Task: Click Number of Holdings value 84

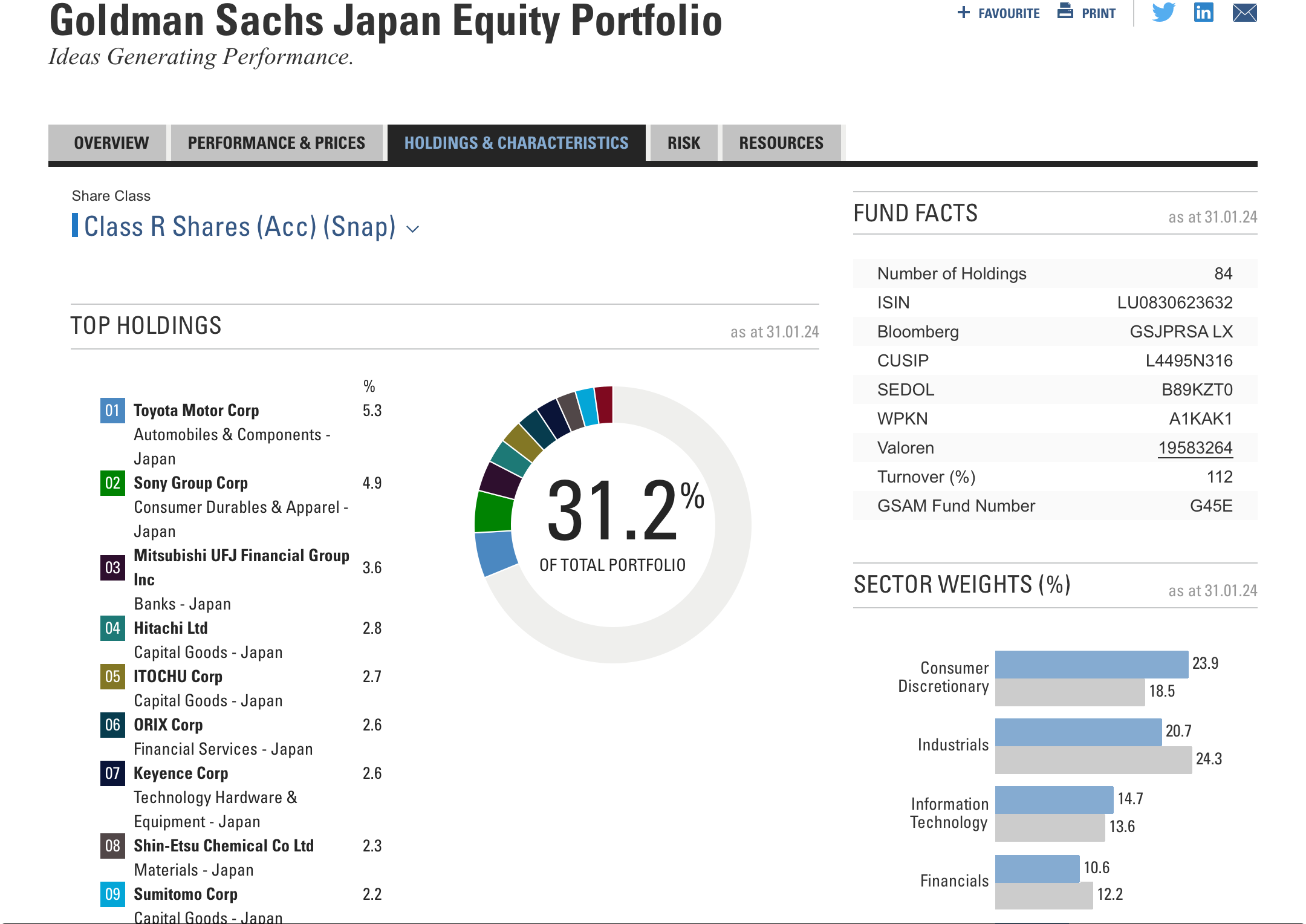Action: tap(1223, 274)
